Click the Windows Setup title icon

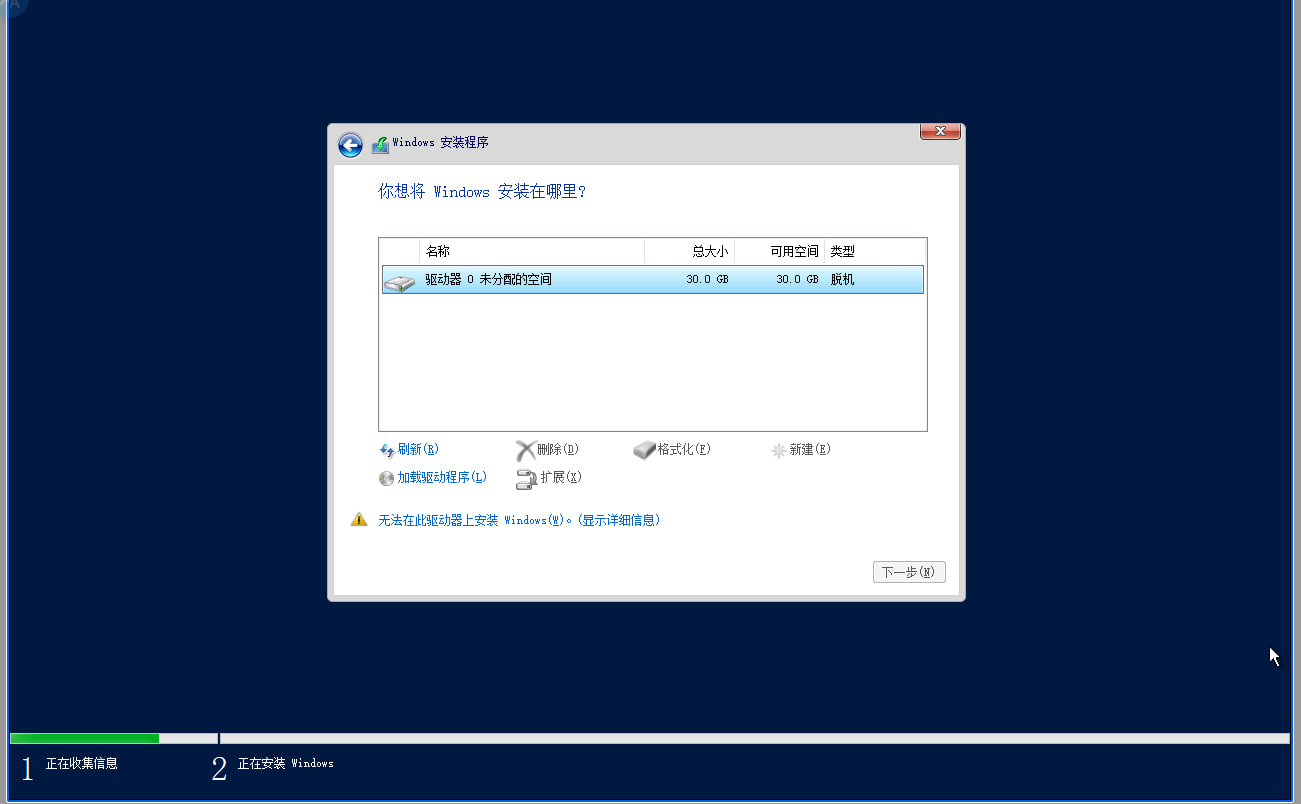tap(380, 145)
